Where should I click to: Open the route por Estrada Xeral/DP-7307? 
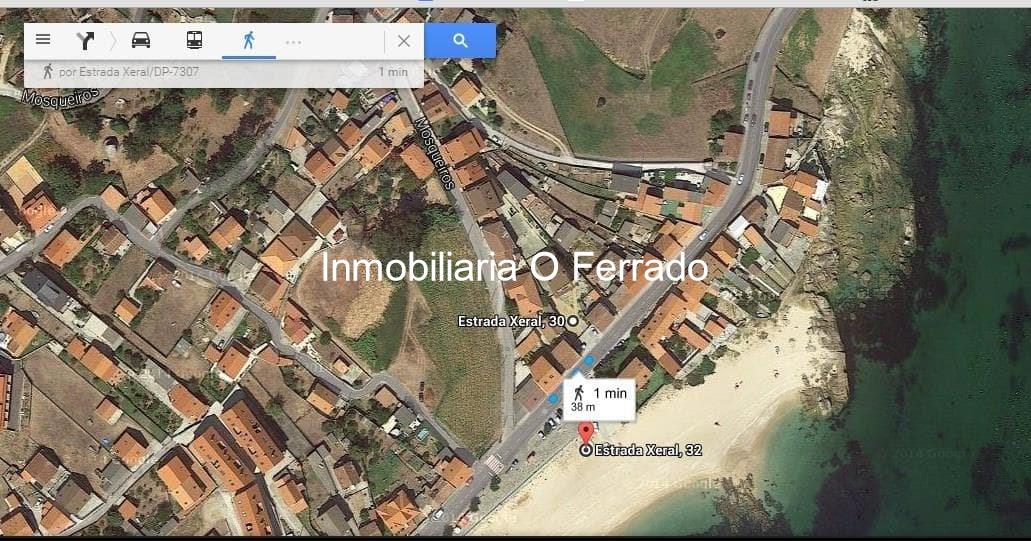click(224, 72)
